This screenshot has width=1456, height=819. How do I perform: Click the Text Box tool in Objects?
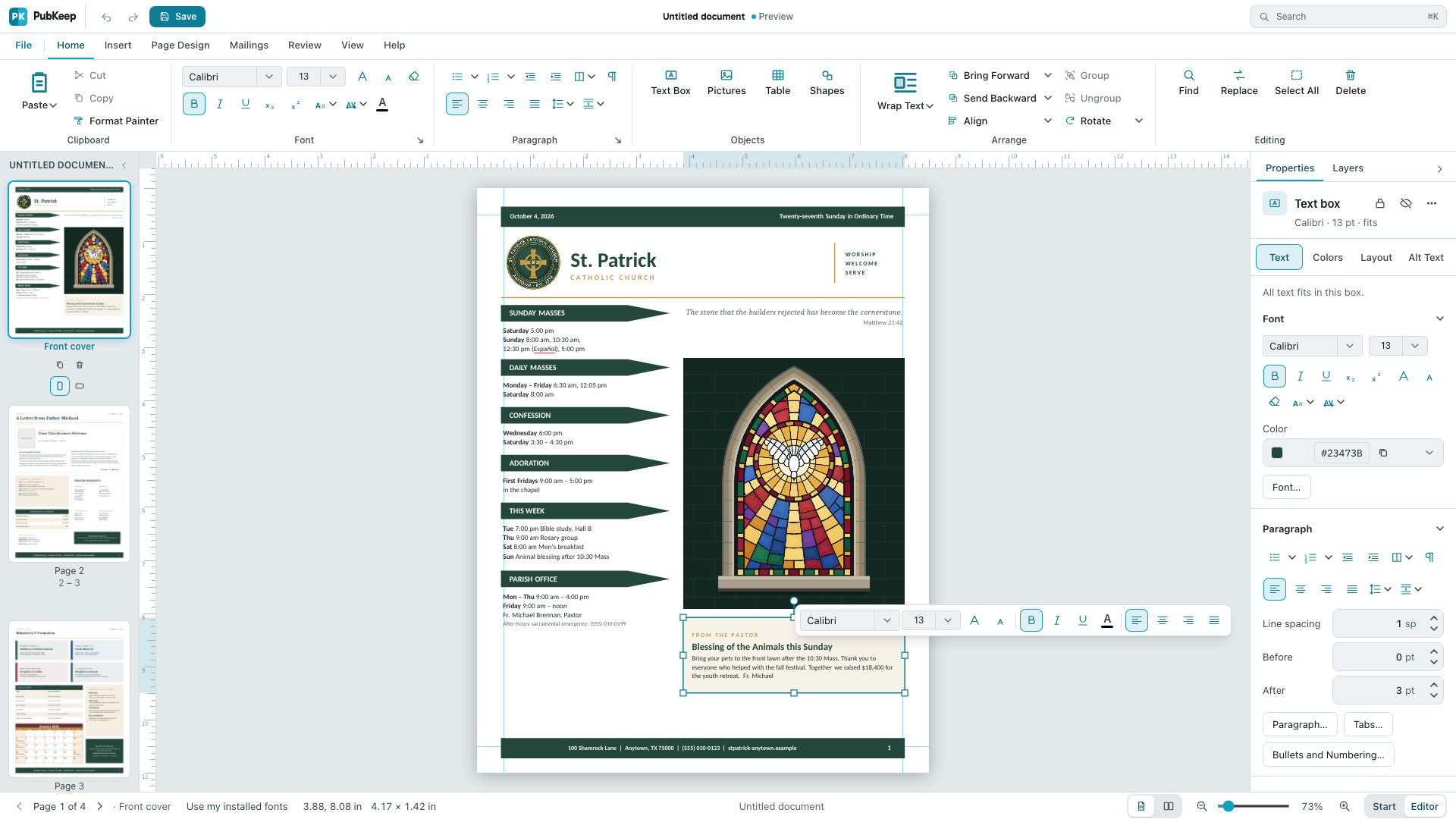670,83
